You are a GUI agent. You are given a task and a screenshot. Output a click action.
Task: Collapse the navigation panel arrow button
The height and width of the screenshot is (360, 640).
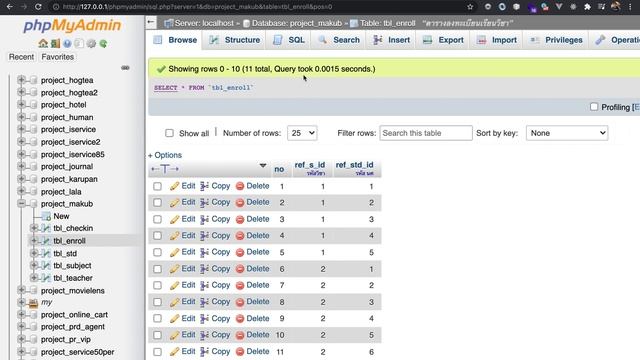[151, 22]
